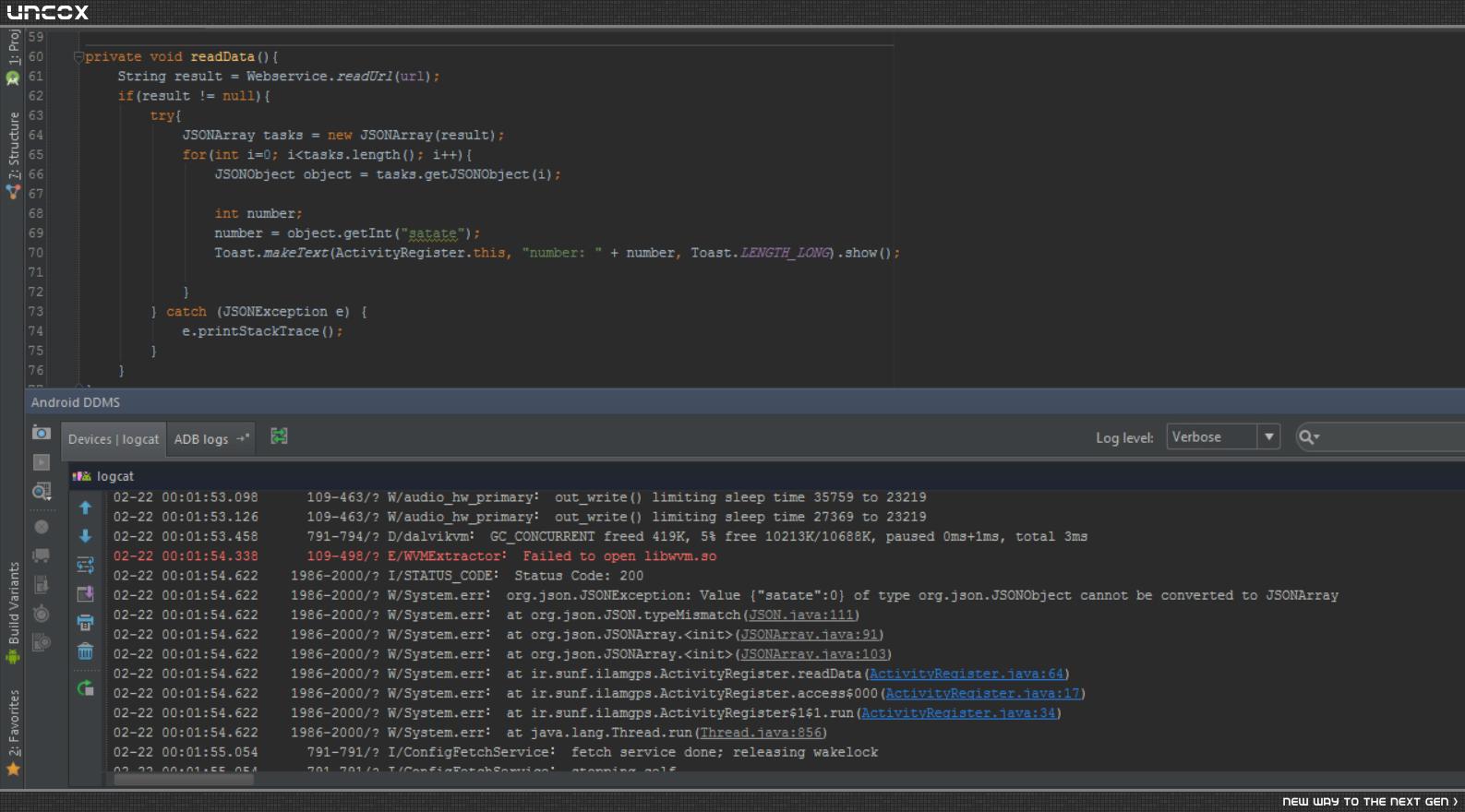Click the green icon below the Project tab label
Viewport: 1465px width, 812px height.
click(x=13, y=78)
